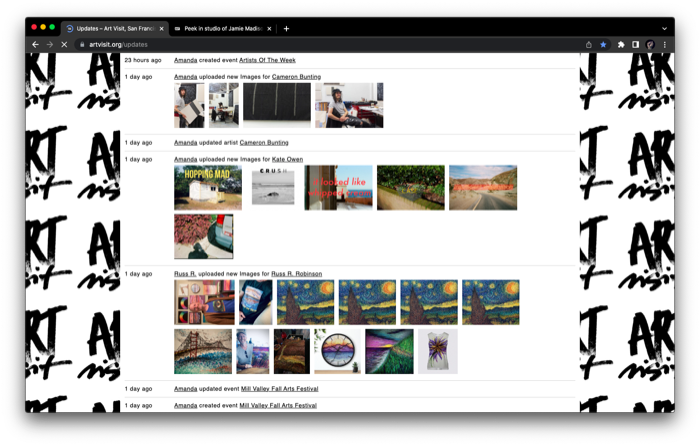This screenshot has width=700, height=446.
Task: Open the share icon in address bar
Action: click(x=588, y=45)
